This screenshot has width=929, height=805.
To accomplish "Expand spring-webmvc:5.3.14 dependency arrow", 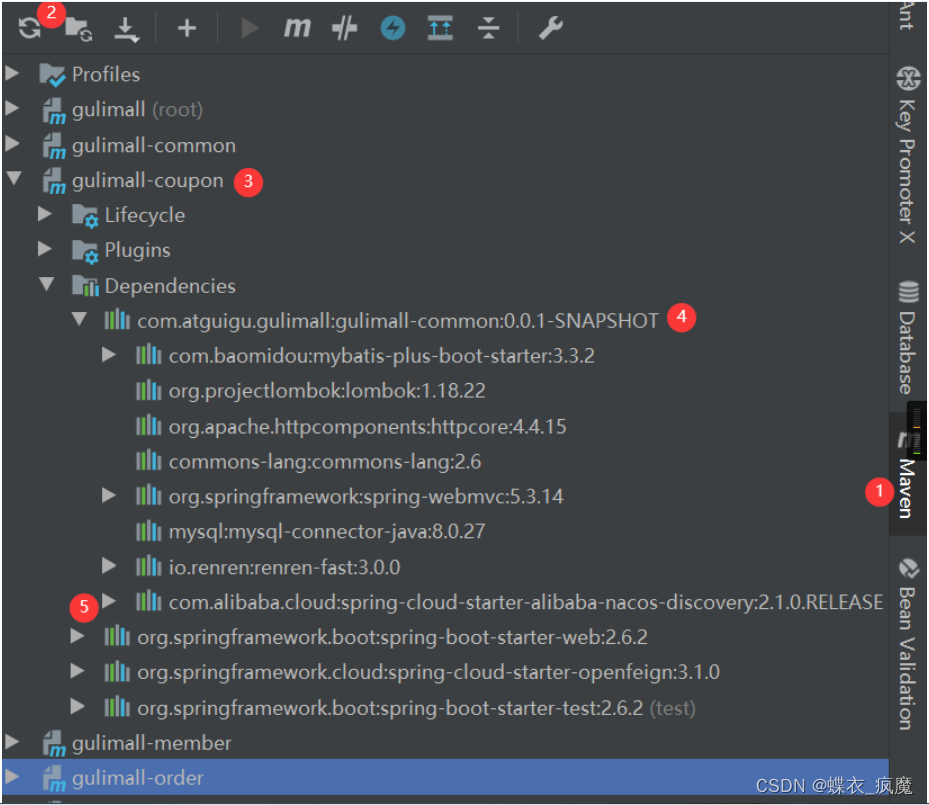I will coord(108,495).
